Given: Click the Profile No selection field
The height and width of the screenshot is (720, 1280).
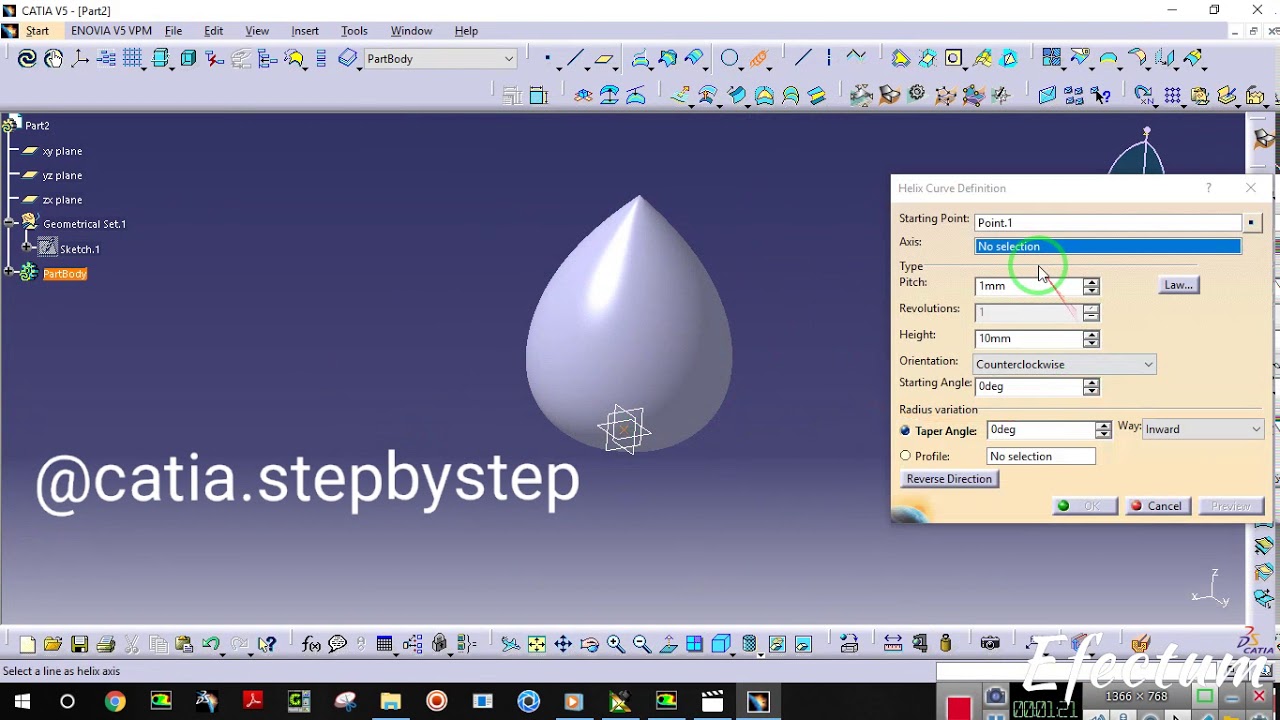Looking at the screenshot, I should click(1041, 456).
